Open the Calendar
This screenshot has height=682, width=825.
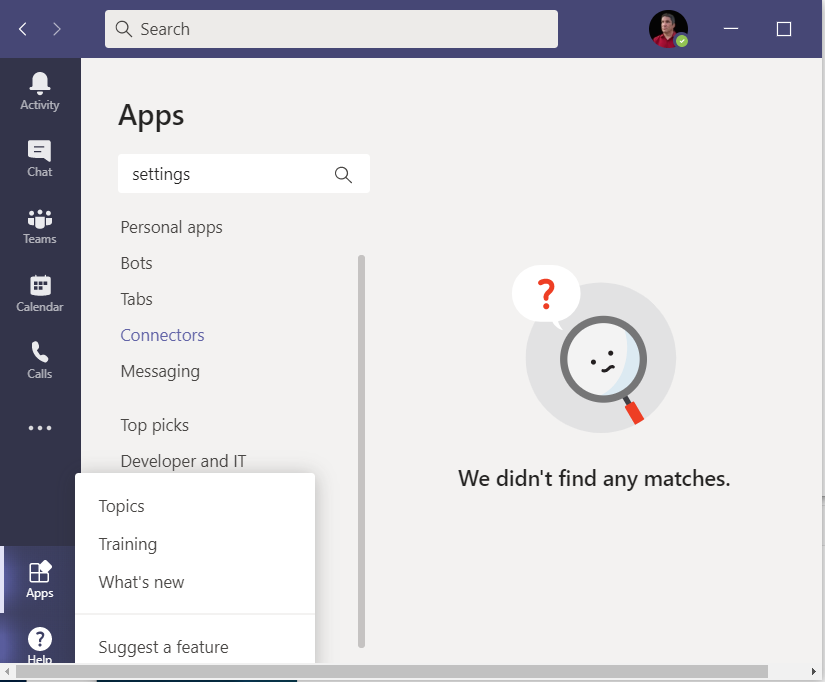pyautogui.click(x=40, y=293)
